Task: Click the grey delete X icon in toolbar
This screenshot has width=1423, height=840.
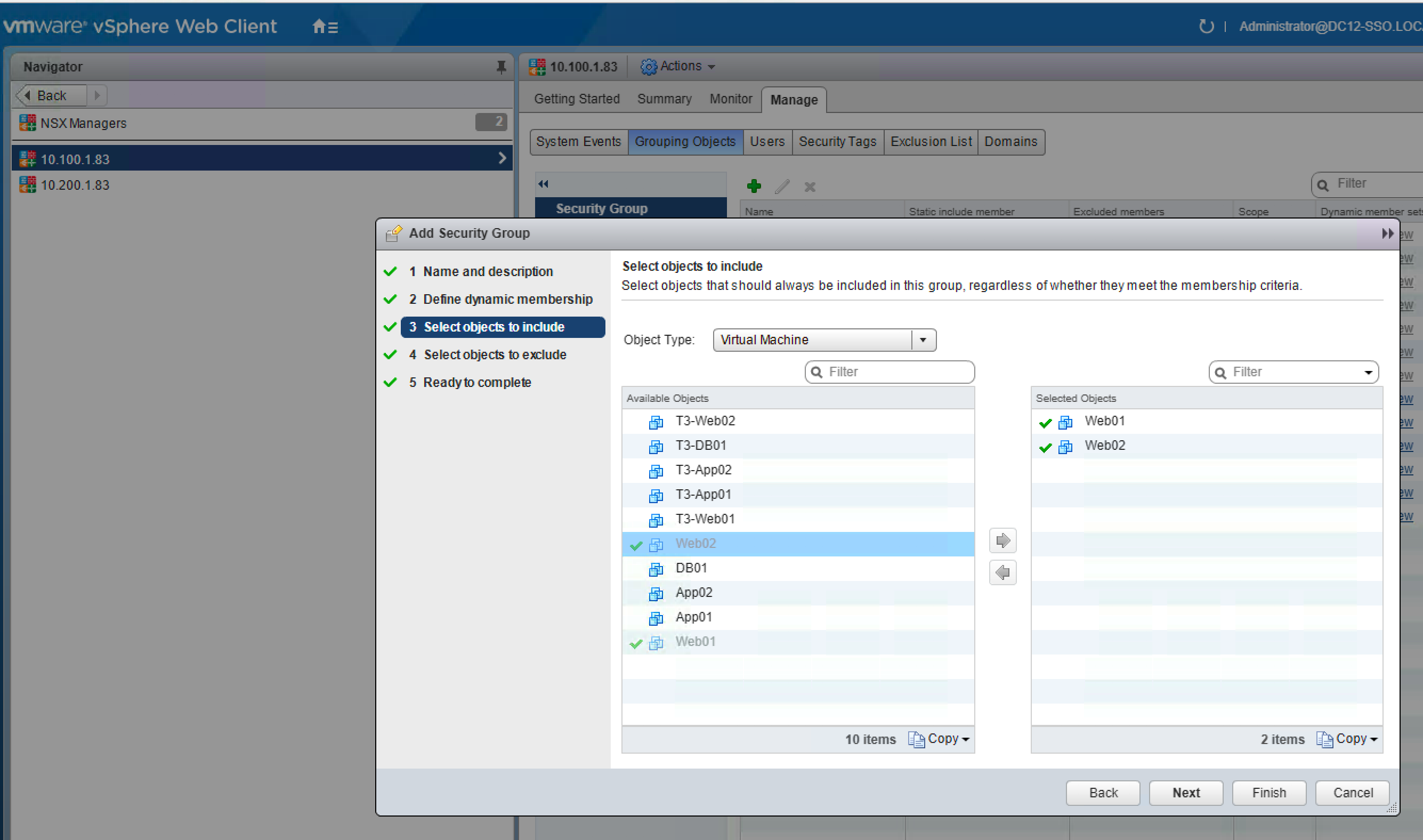Action: coord(810,187)
